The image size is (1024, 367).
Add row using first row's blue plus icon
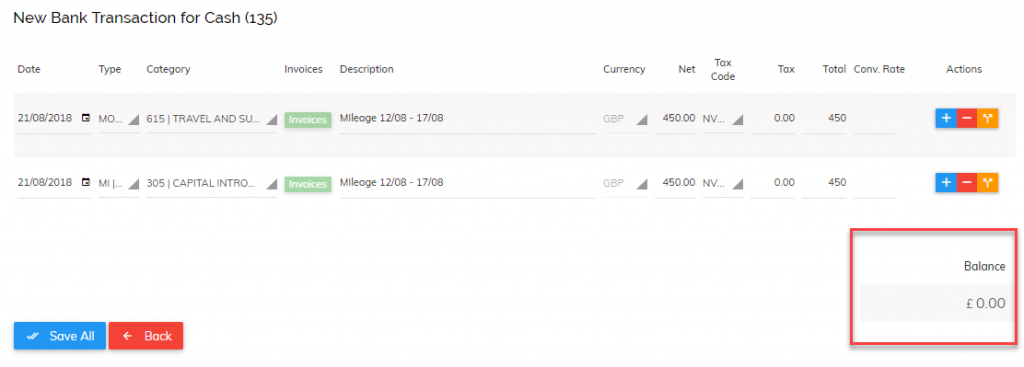[x=946, y=118]
